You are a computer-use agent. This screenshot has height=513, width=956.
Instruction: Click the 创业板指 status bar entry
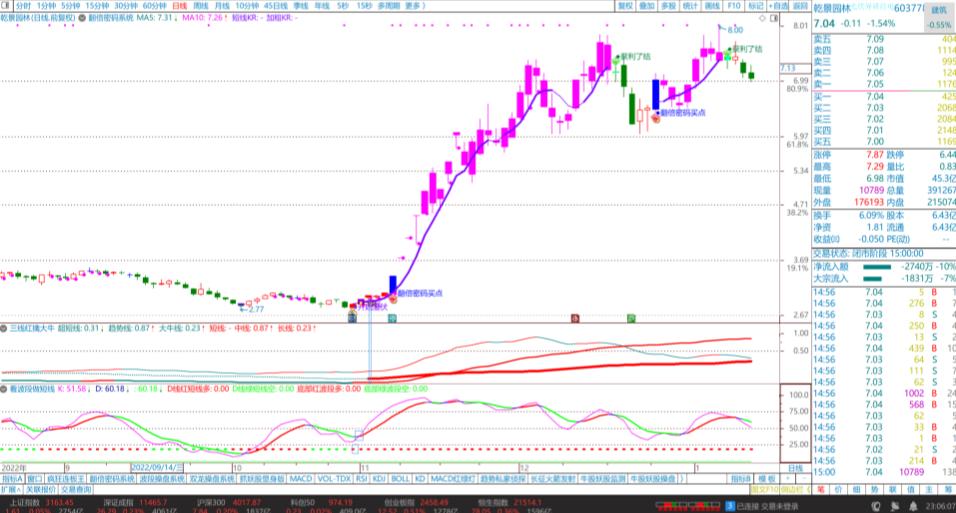point(418,503)
